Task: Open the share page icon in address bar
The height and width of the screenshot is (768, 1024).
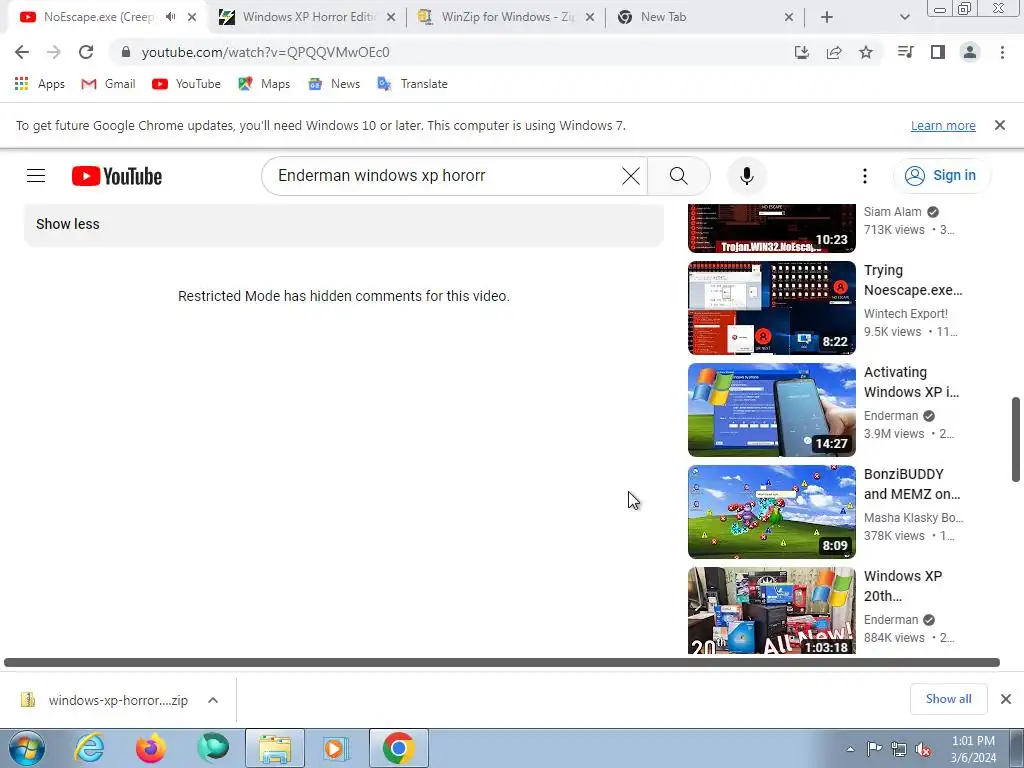Action: 834,52
